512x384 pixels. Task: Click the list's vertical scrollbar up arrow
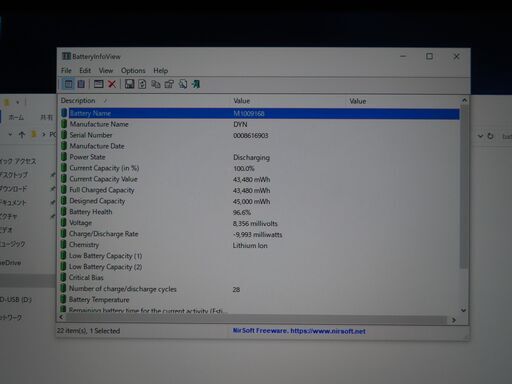(464, 100)
